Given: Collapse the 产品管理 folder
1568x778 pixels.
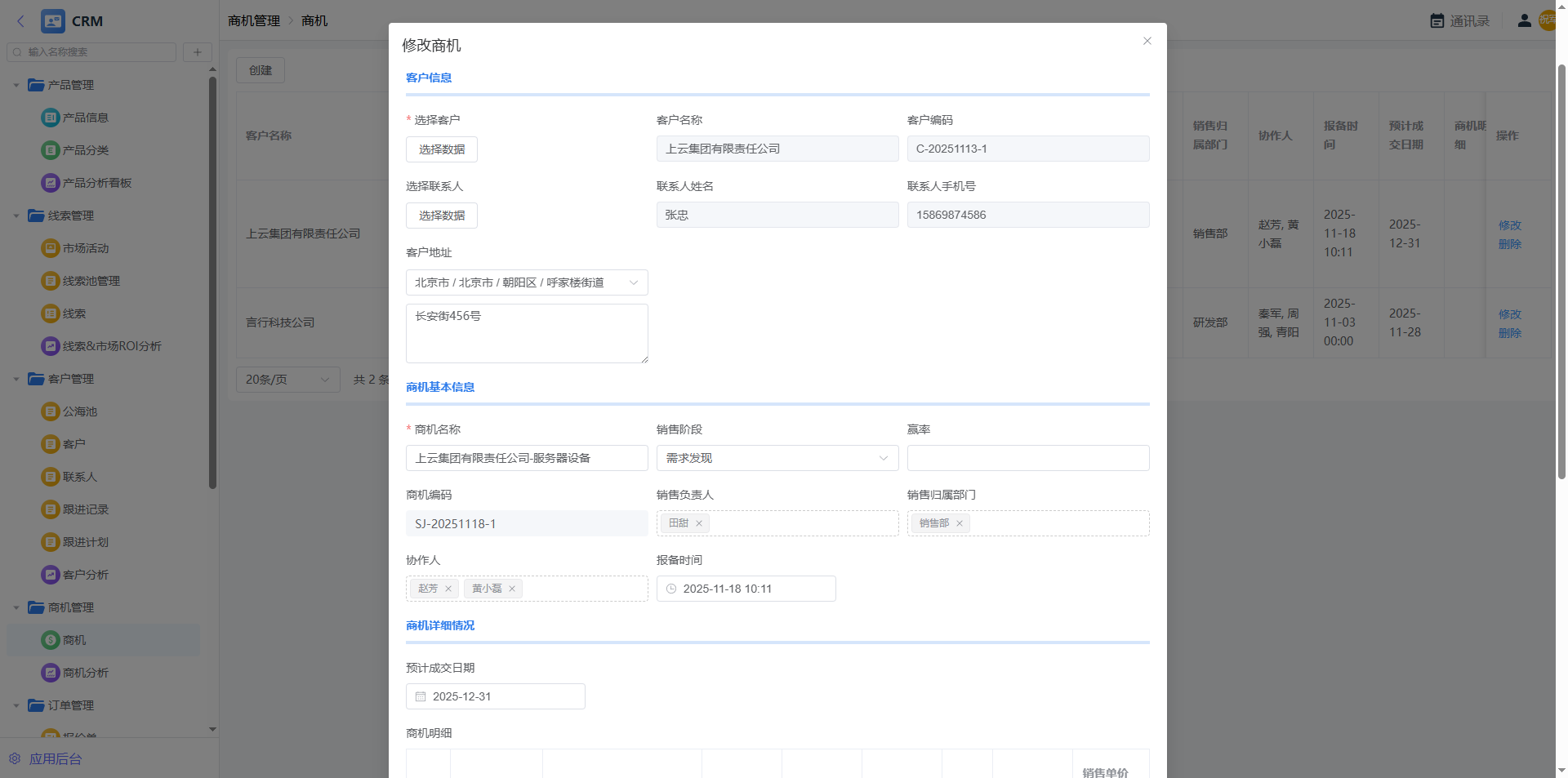Looking at the screenshot, I should pos(16,85).
